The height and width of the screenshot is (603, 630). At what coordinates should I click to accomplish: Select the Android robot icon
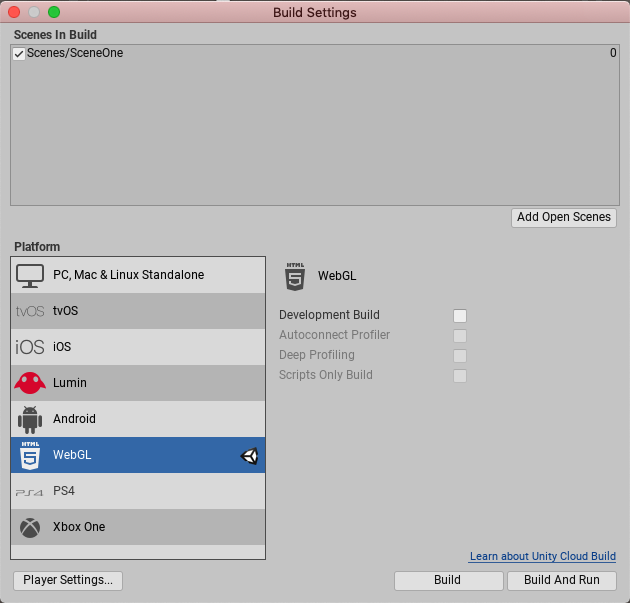pyautogui.click(x=30, y=419)
